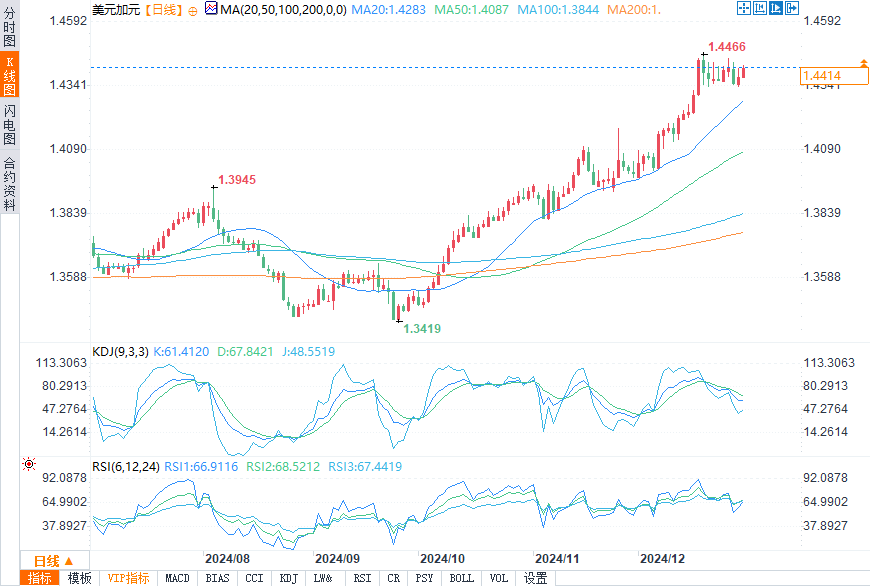This screenshot has height=586, width=870.
Task: Click the third of four top-right chart layout icons
Action: tap(775, 9)
